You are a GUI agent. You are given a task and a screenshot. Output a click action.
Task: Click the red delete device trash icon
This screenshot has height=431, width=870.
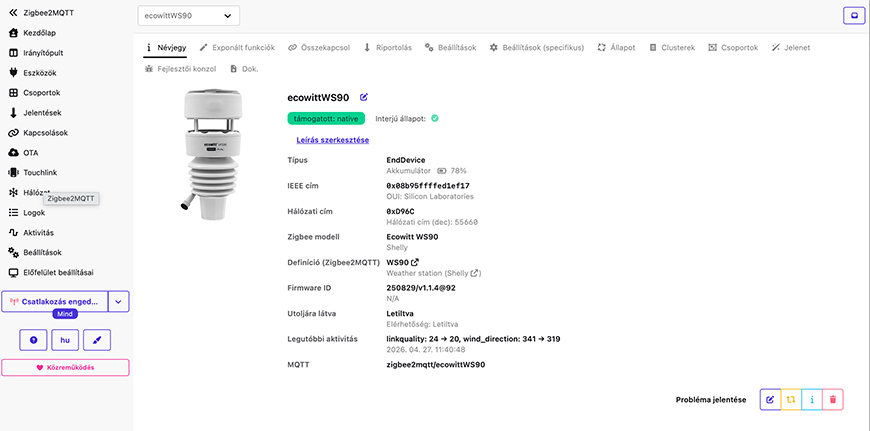pos(834,399)
